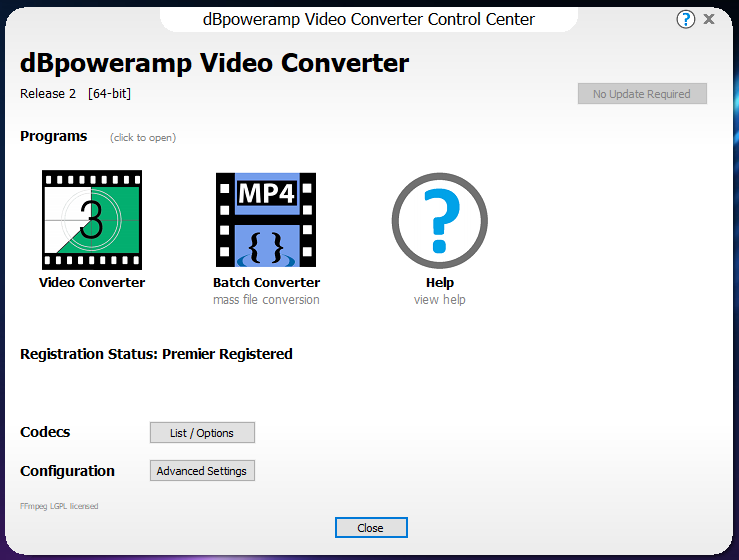Click the title bar help question icon
This screenshot has width=739, height=560.
click(x=685, y=19)
